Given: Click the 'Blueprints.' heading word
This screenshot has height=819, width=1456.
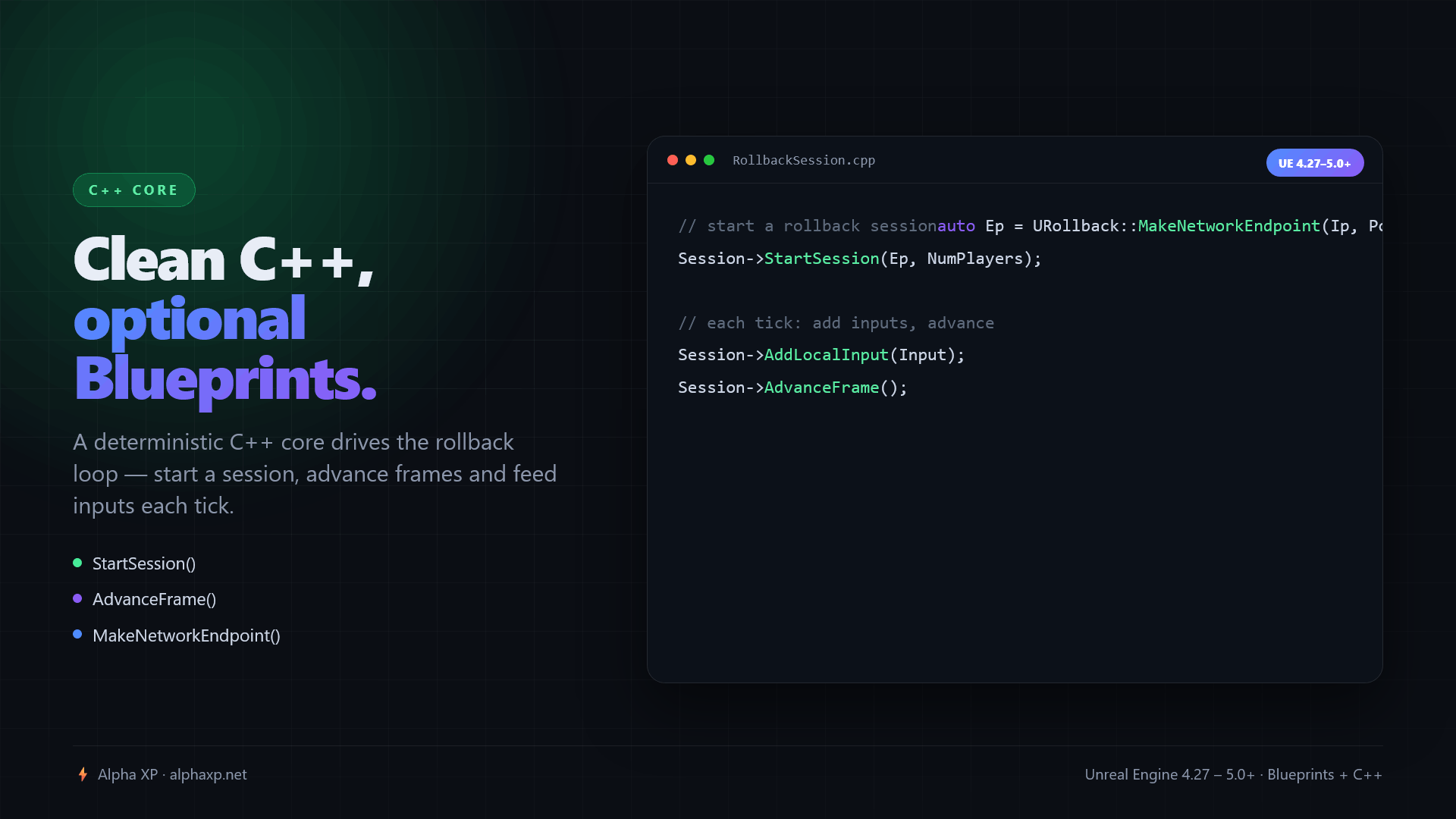Looking at the screenshot, I should pos(225,381).
